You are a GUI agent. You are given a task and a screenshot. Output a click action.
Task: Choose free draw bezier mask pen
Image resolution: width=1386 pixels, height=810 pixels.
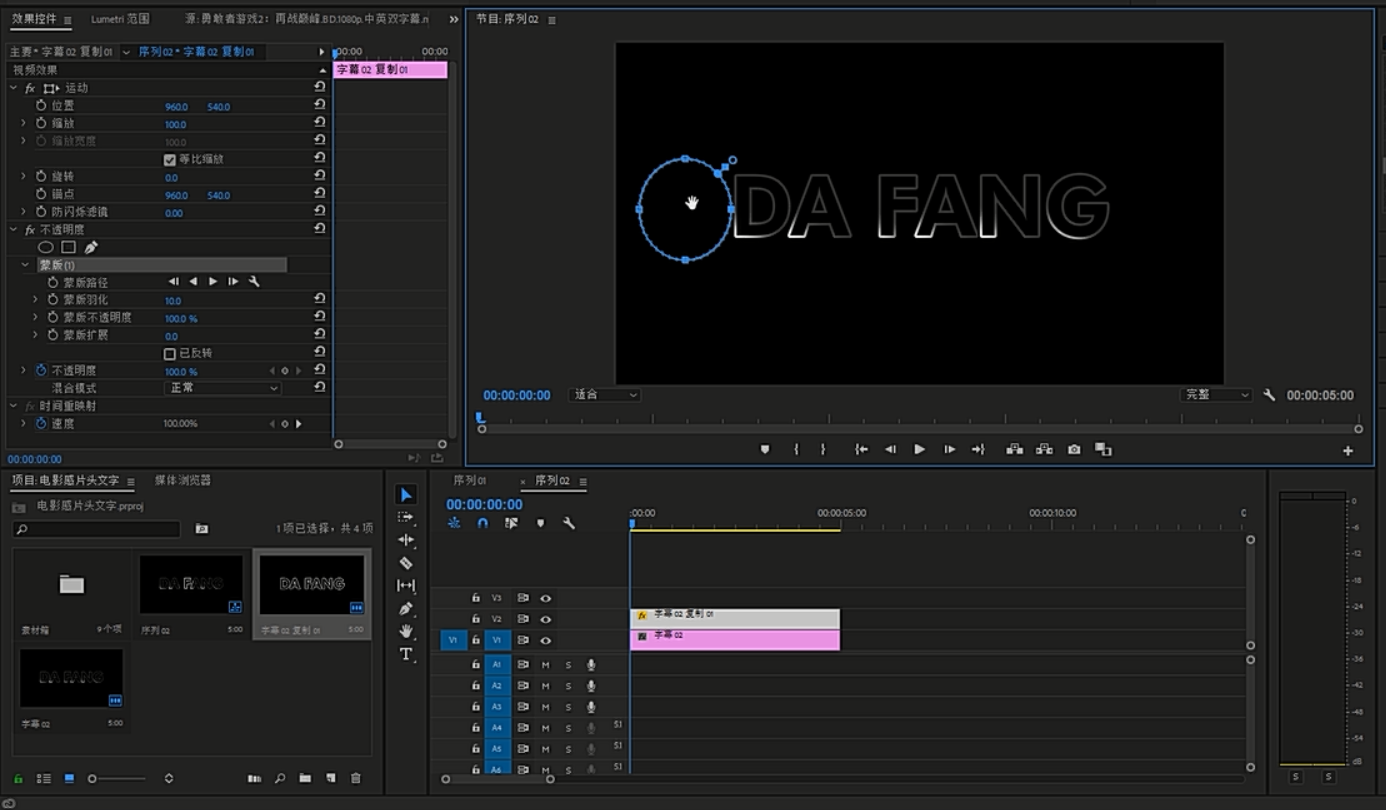pyautogui.click(x=91, y=247)
